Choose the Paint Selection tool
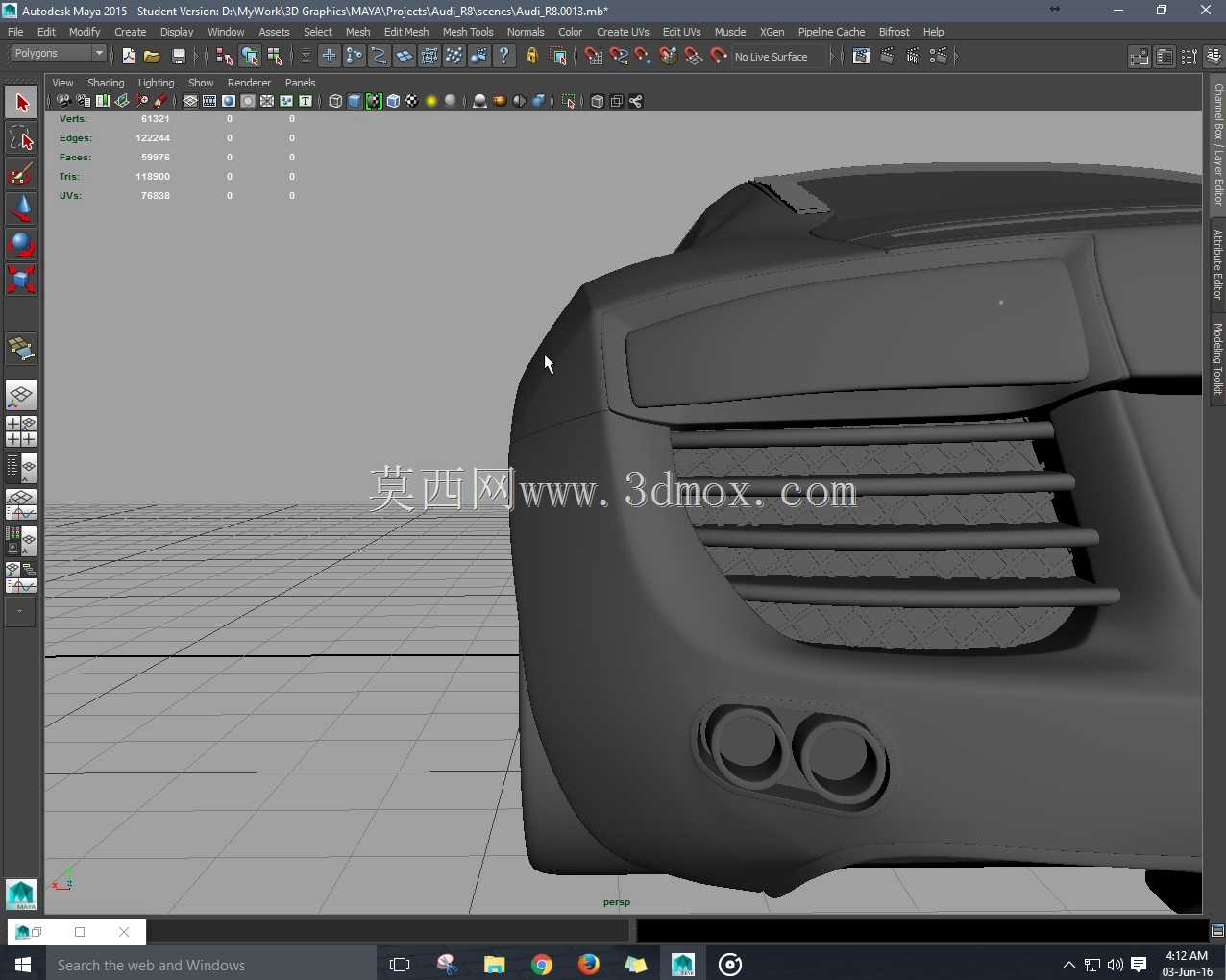 (21, 174)
